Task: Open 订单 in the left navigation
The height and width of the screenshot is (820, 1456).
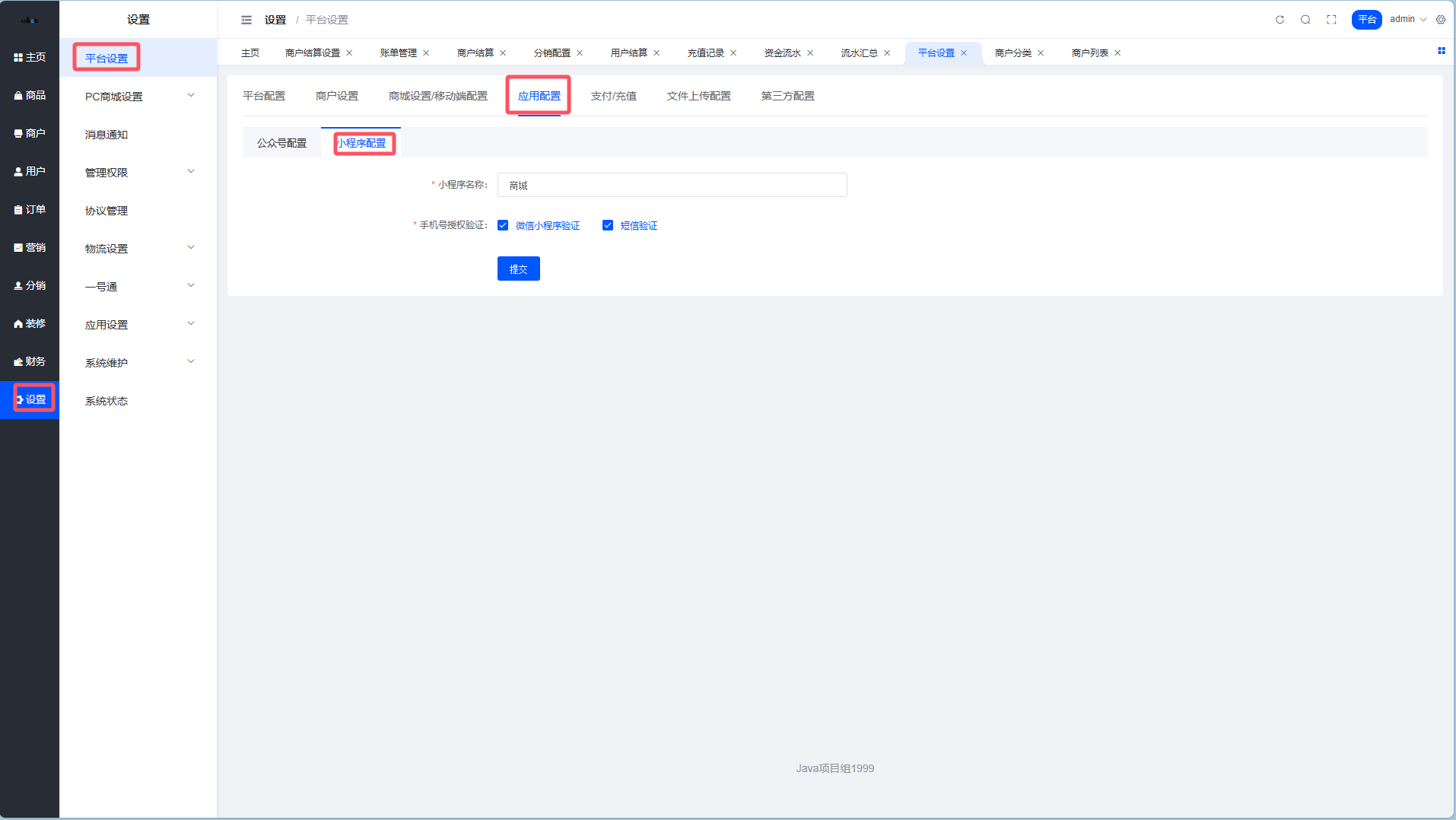Action: click(x=30, y=209)
